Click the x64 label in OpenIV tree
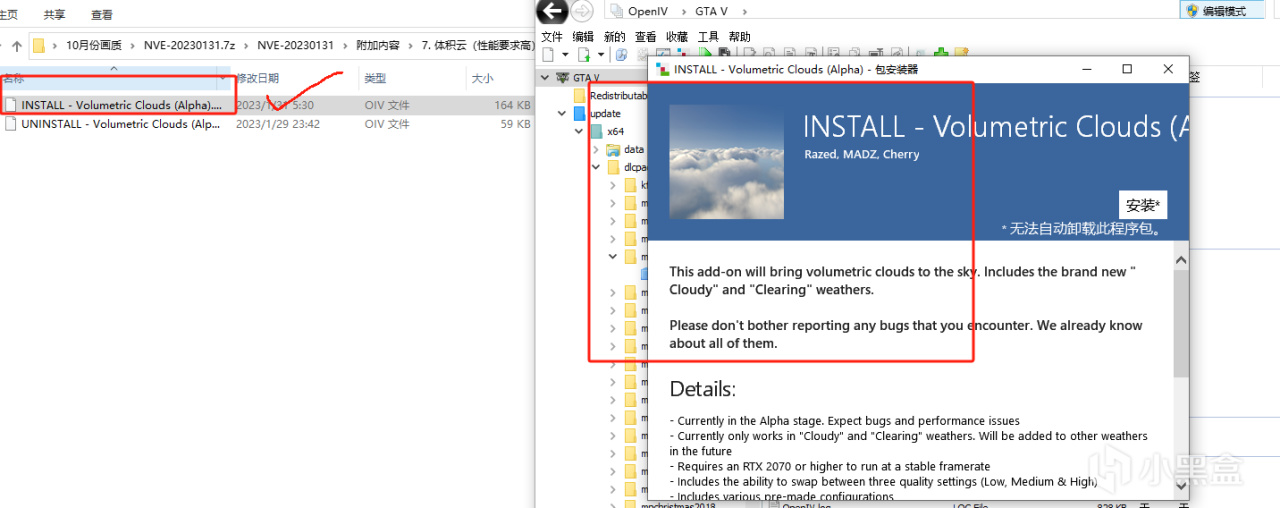 [615, 132]
